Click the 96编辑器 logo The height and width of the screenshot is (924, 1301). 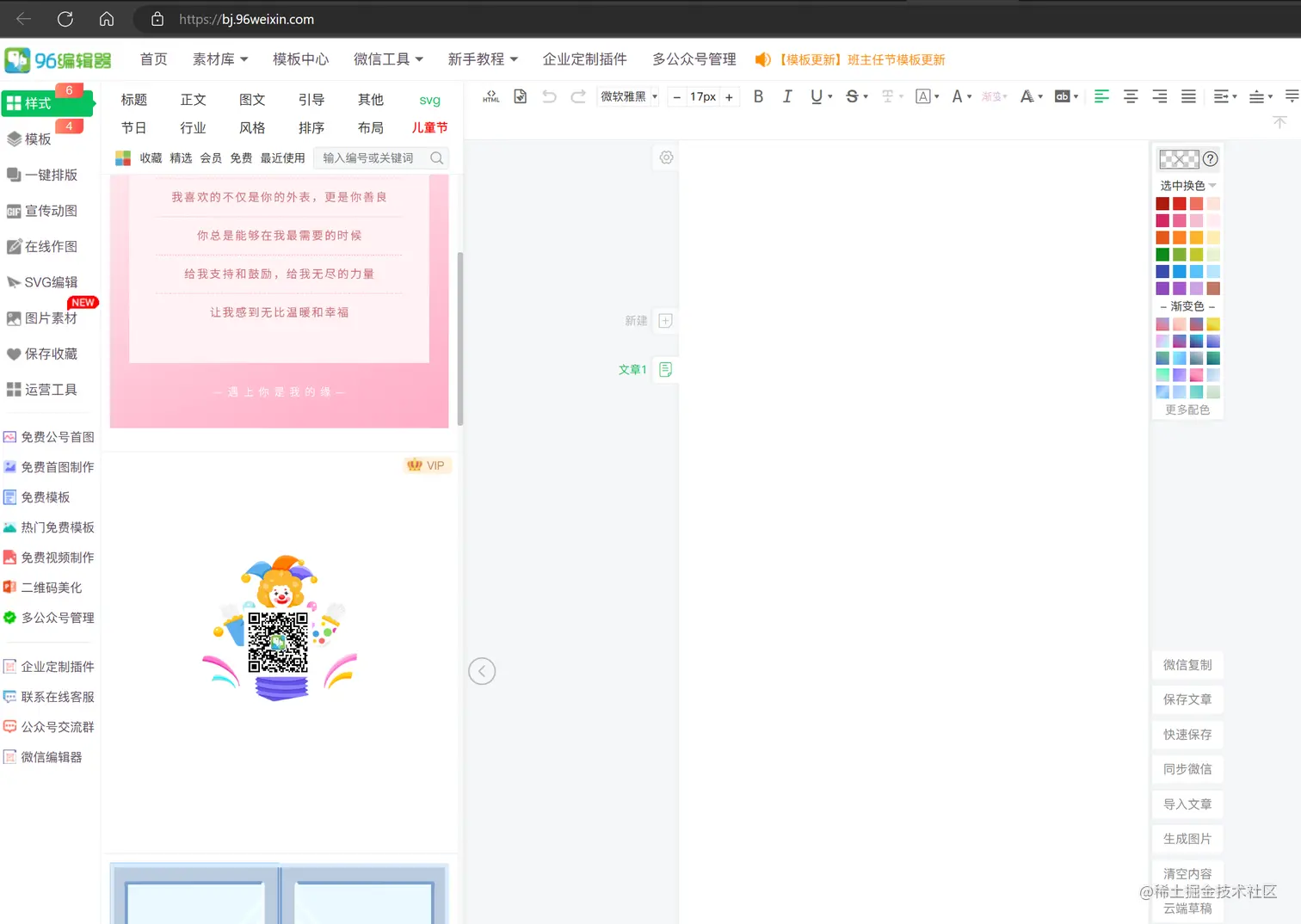(58, 60)
